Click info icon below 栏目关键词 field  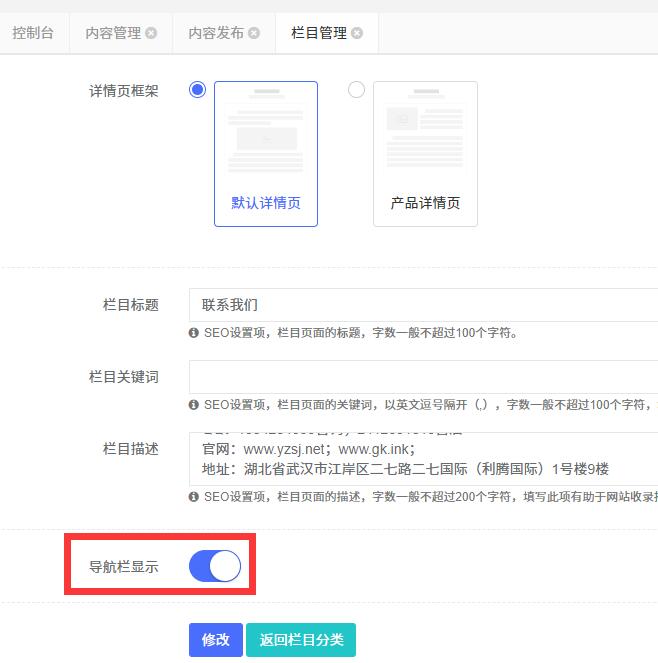tap(194, 405)
